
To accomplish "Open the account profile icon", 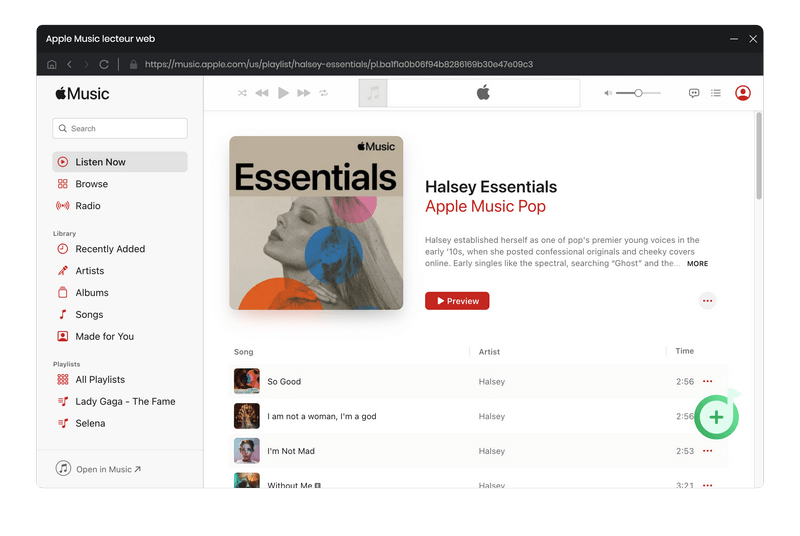I will coord(743,93).
